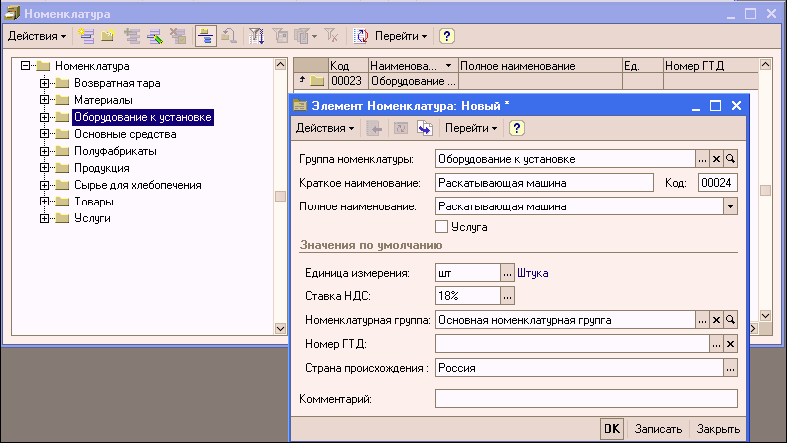Screen dimensions: 787x443
Task: Open the Действия menu in the list window
Action: tap(37, 36)
